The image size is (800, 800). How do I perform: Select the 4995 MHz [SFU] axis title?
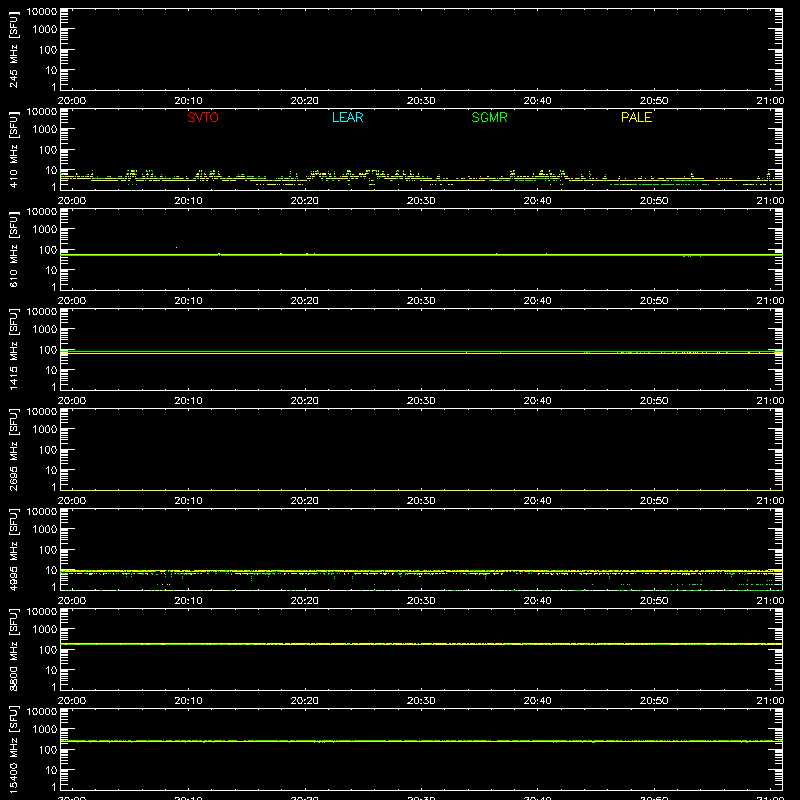click(13, 549)
